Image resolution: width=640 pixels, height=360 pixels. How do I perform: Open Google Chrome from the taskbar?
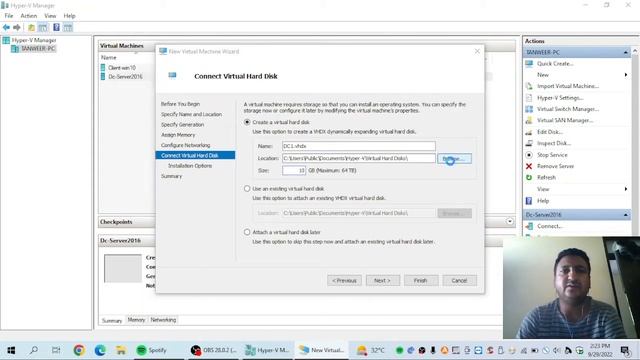click(x=79, y=350)
